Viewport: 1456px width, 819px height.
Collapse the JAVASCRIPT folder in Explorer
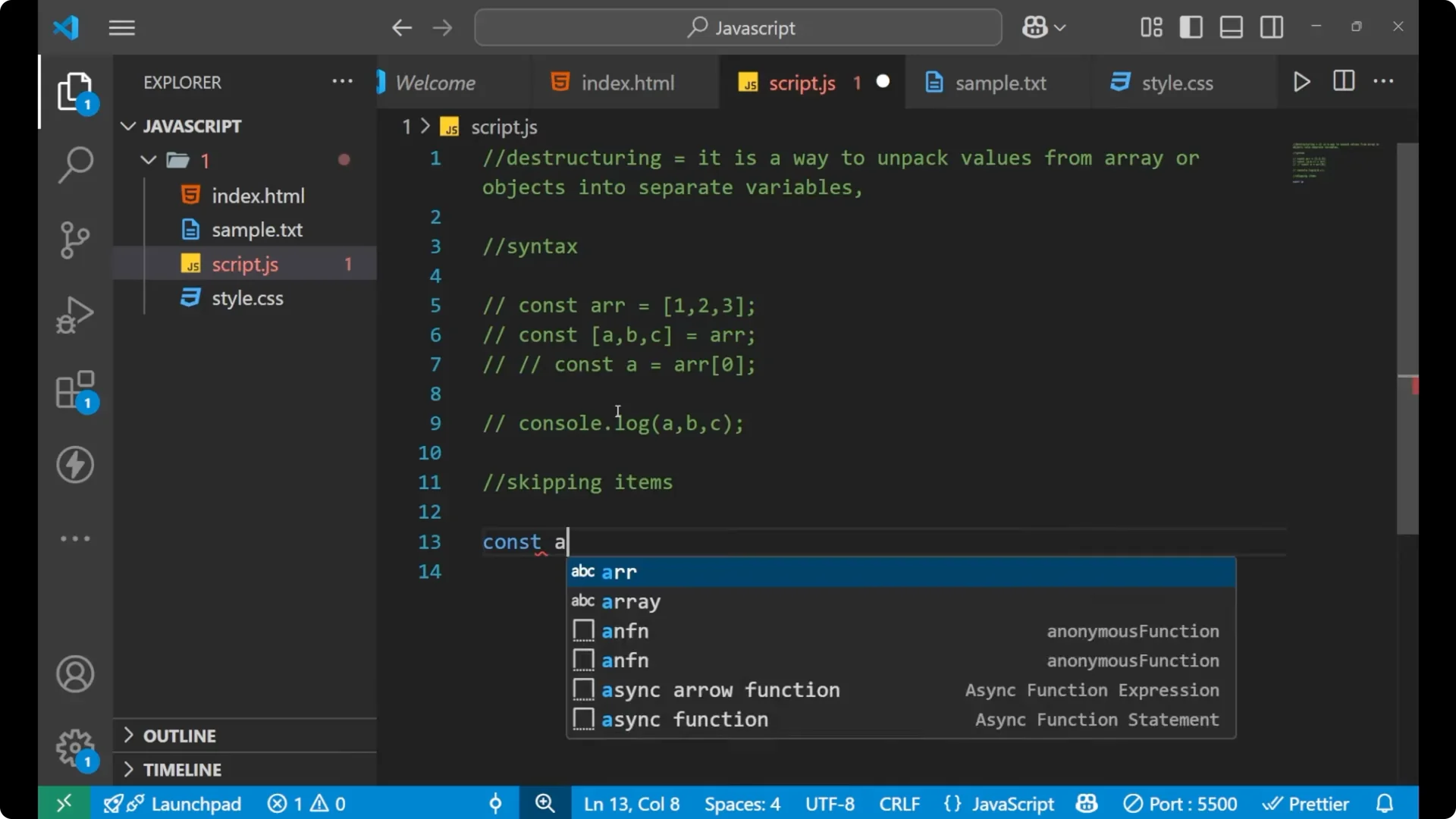pos(127,126)
